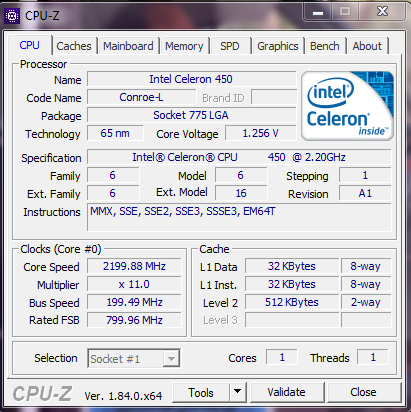This screenshot has width=411, height=412.
Task: Click the Multiplier value 'x 11.0'
Action: 134,284
